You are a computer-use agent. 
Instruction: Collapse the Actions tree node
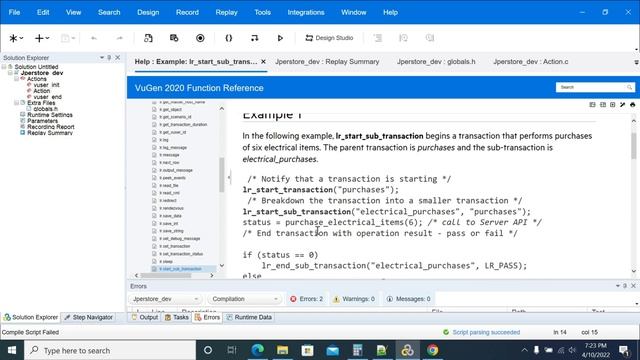tap(16, 79)
